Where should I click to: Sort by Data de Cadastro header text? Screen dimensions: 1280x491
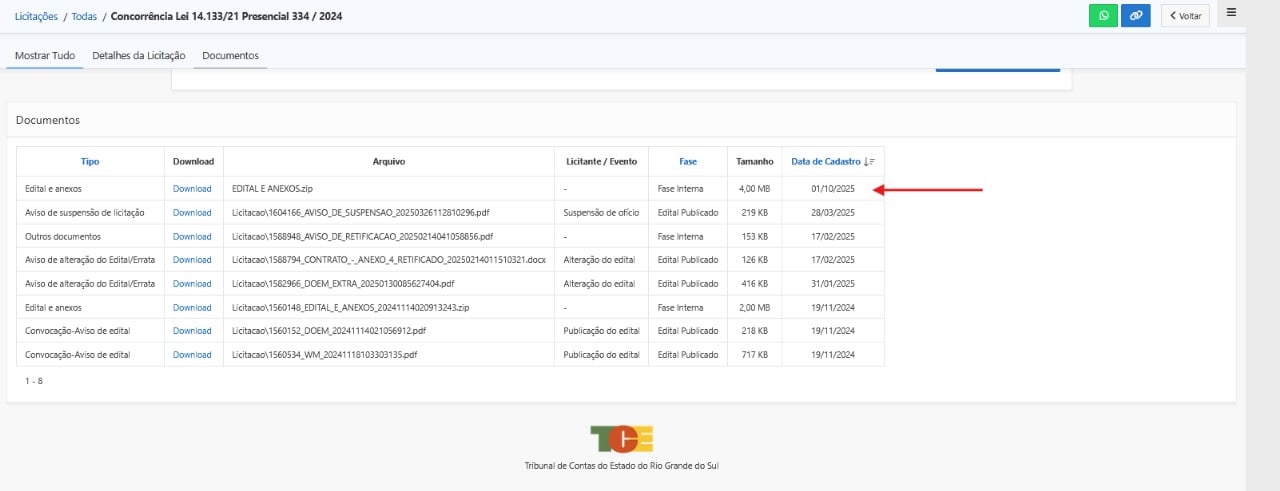825,161
